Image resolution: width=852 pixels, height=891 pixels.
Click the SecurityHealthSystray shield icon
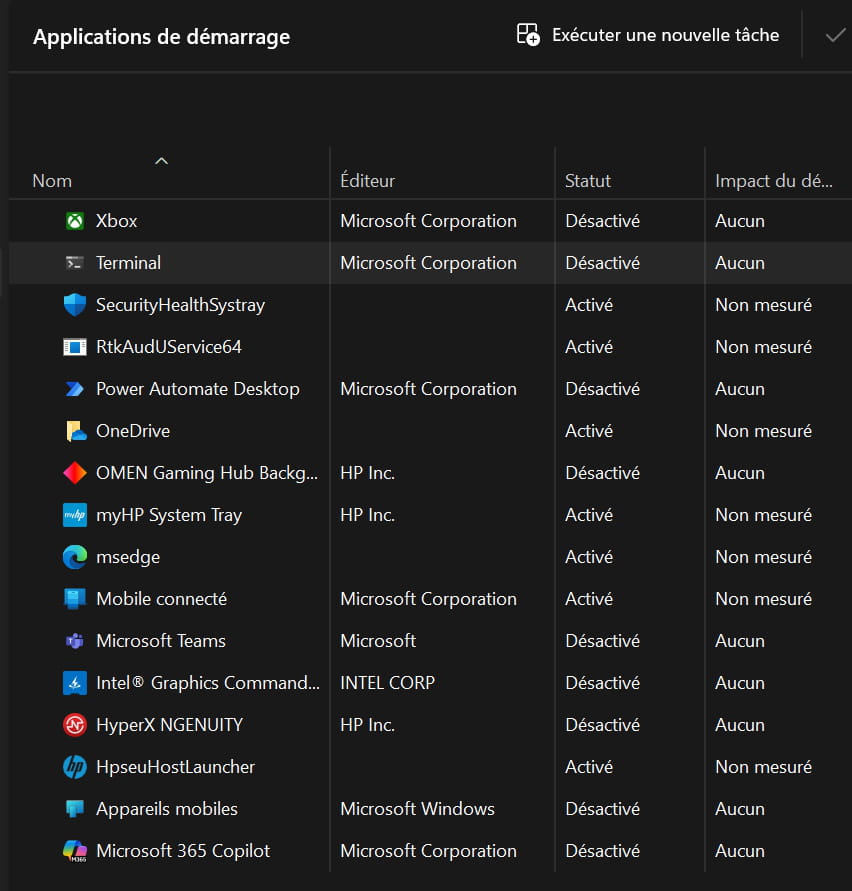74,305
